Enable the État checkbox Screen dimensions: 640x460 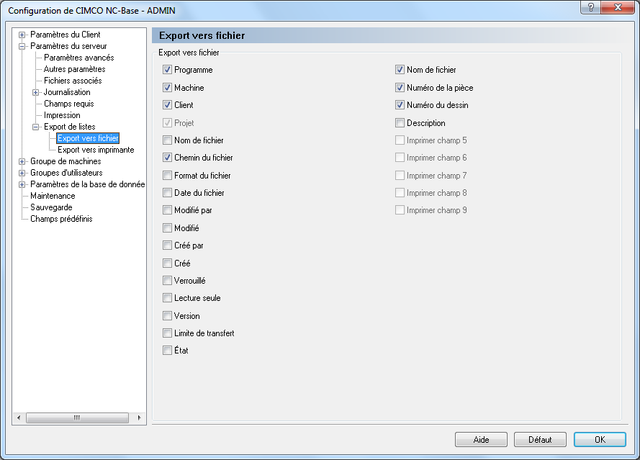coord(167,350)
